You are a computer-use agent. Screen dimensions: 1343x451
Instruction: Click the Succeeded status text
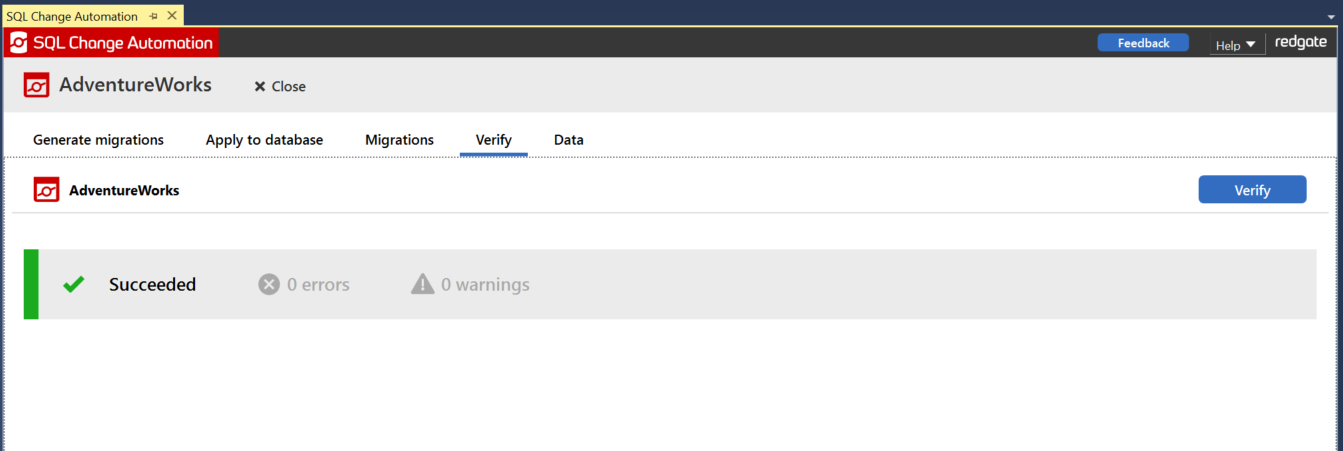(152, 285)
